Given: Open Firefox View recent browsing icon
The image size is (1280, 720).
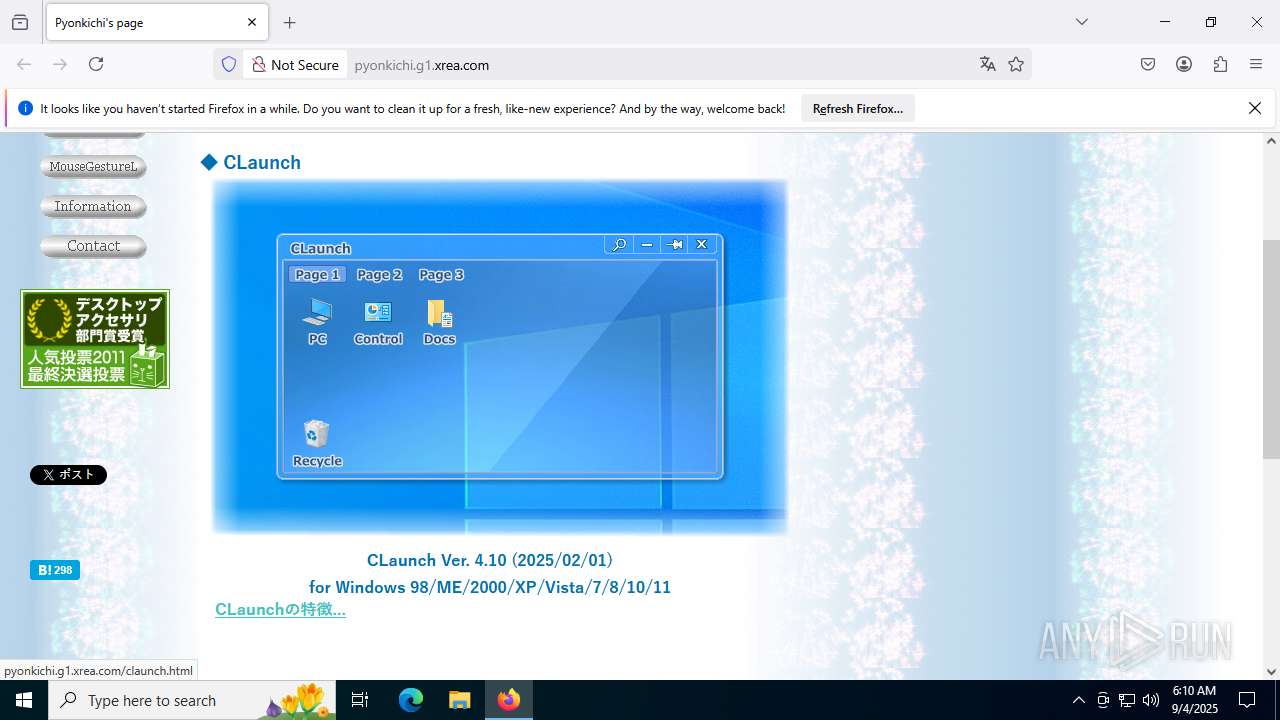Looking at the screenshot, I should (20, 22).
